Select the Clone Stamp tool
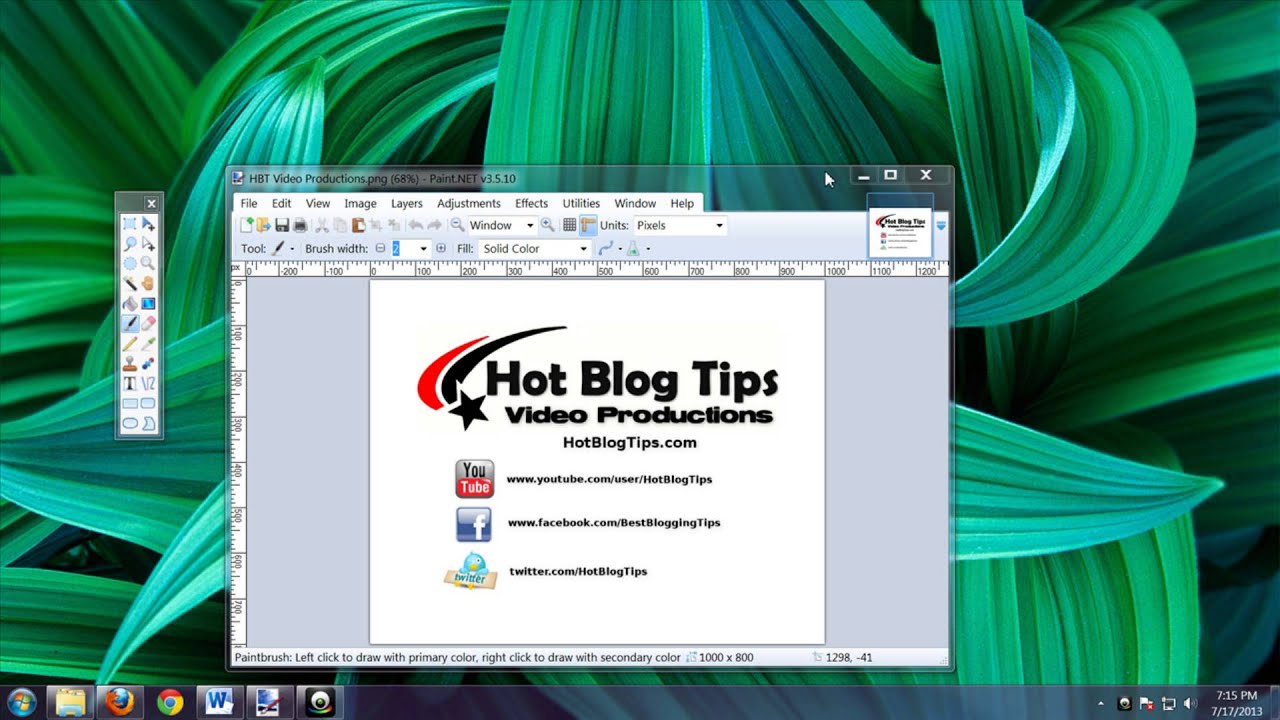 [130, 364]
